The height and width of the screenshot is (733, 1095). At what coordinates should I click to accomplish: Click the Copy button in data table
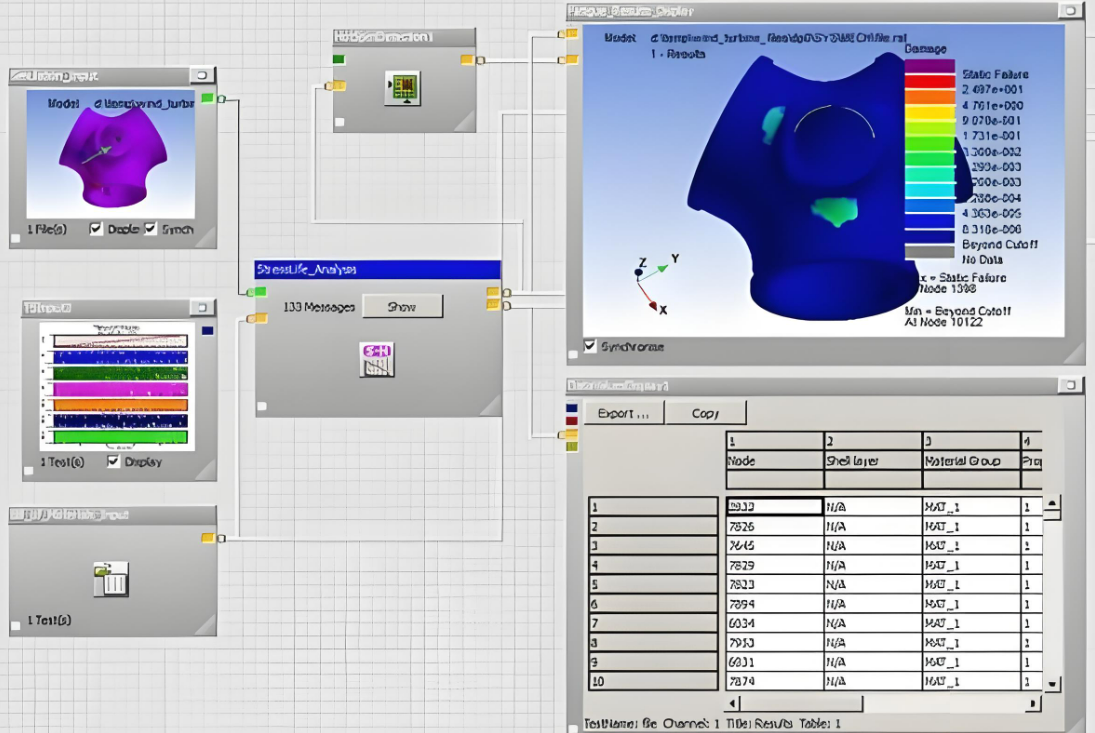705,413
